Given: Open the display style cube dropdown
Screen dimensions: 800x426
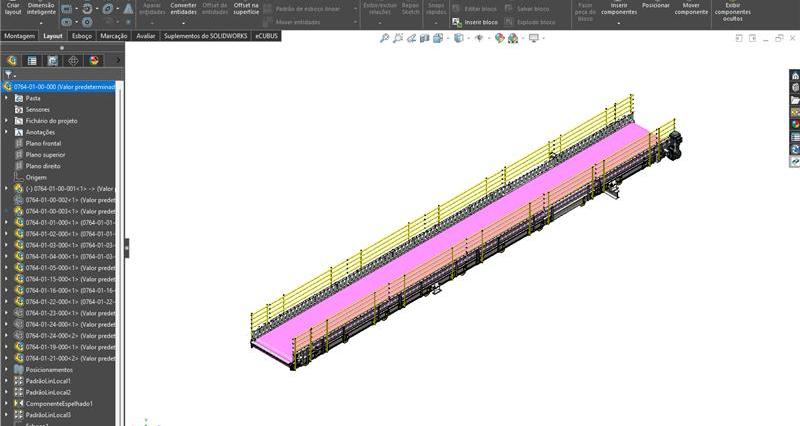Looking at the screenshot, I should pyautogui.click(x=459, y=38).
